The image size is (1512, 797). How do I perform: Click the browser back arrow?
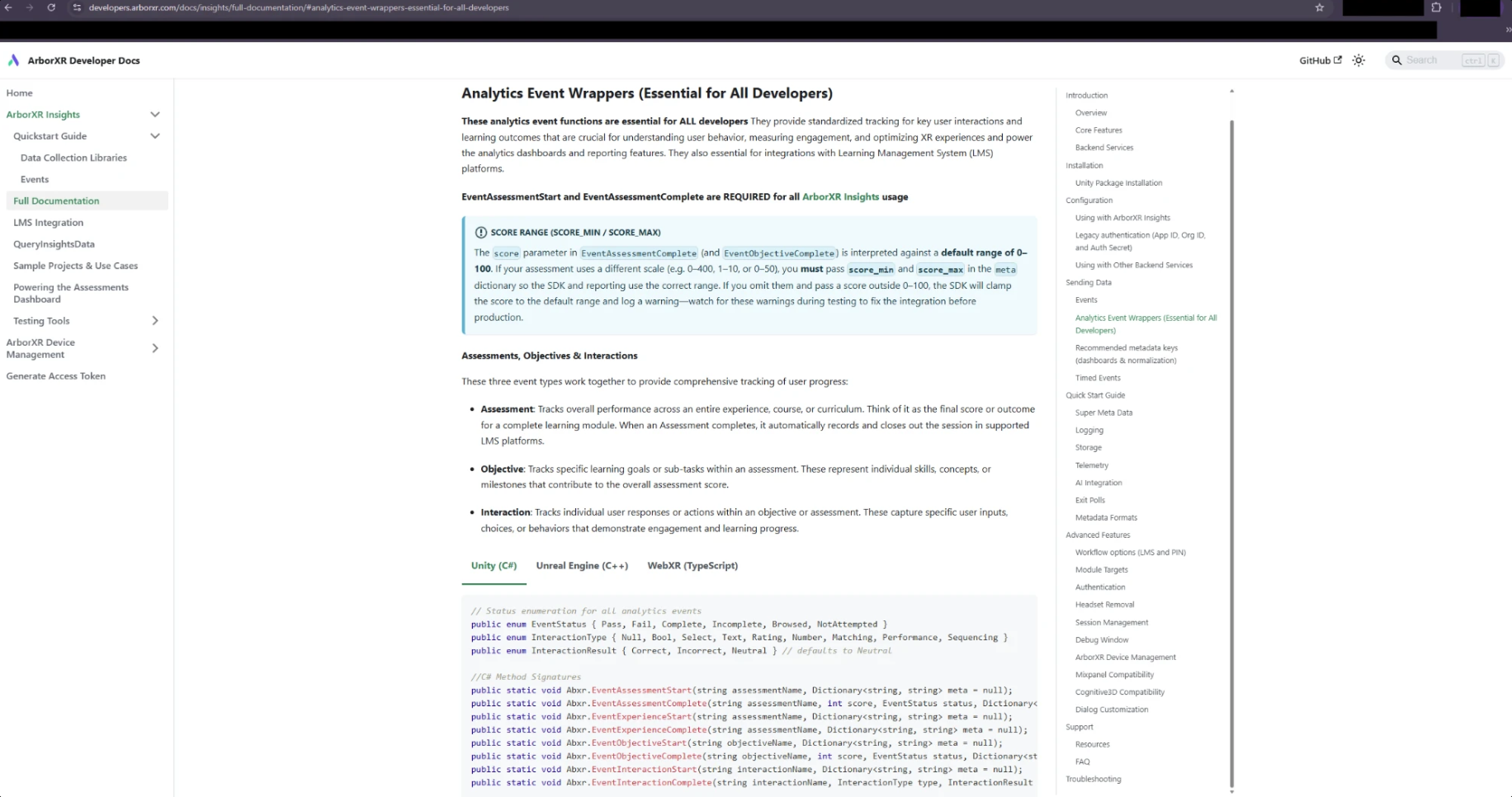coord(9,7)
